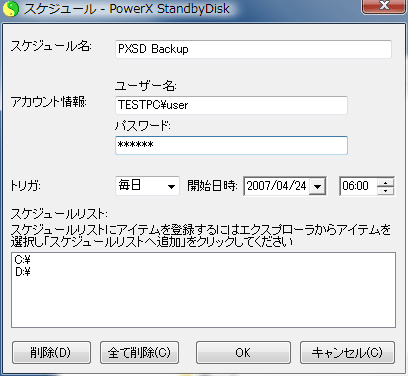Image resolution: width=408 pixels, height=376 pixels.
Task: Click the 全て削除(C) button
Action: [x=139, y=352]
